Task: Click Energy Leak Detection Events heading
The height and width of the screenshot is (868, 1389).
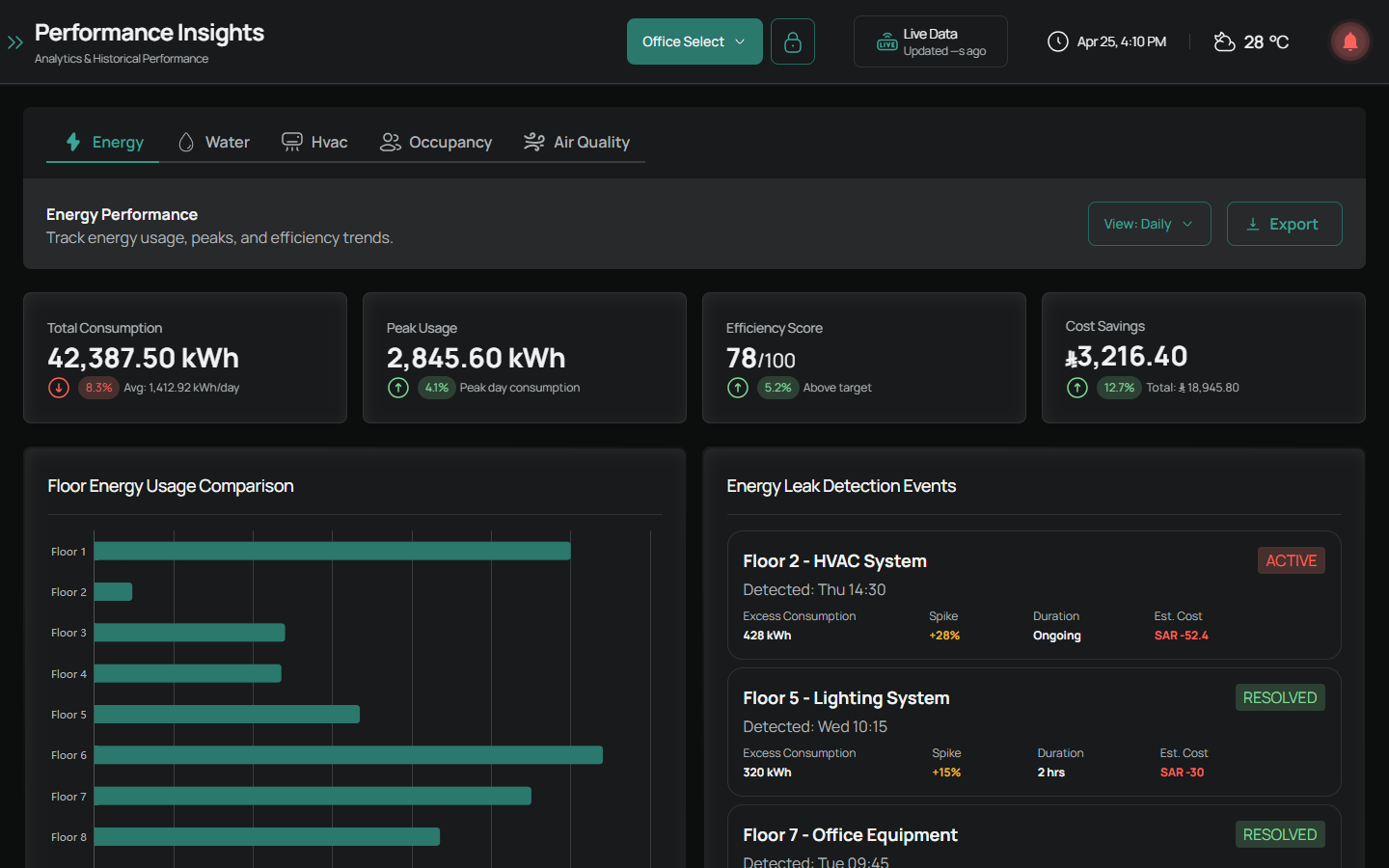Action: (841, 486)
